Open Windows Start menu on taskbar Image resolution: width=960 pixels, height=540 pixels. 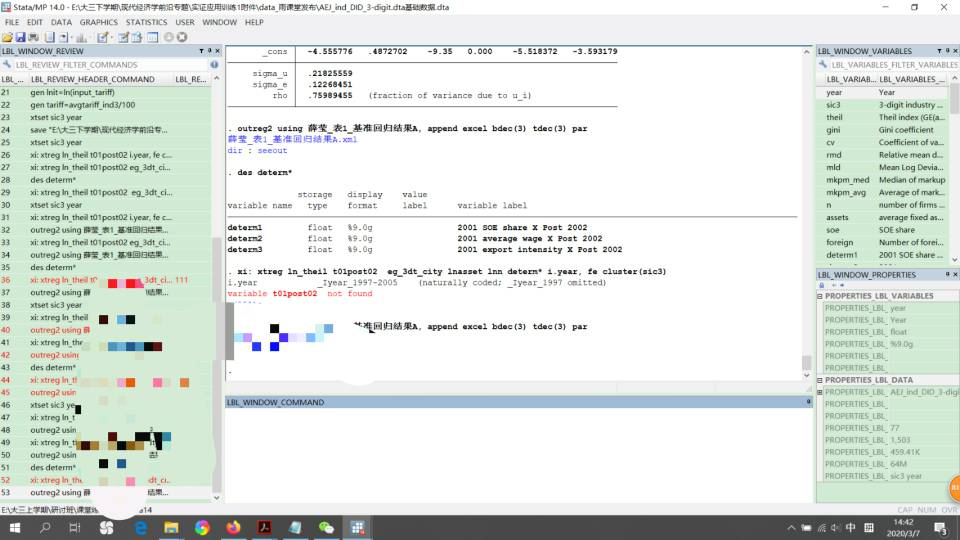pos(15,528)
